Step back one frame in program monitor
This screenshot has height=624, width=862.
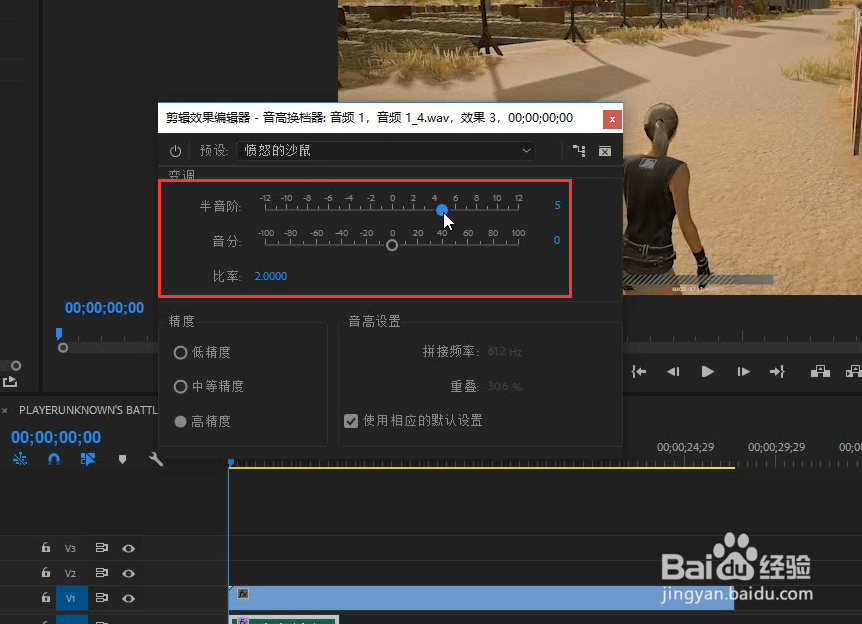pyautogui.click(x=673, y=372)
